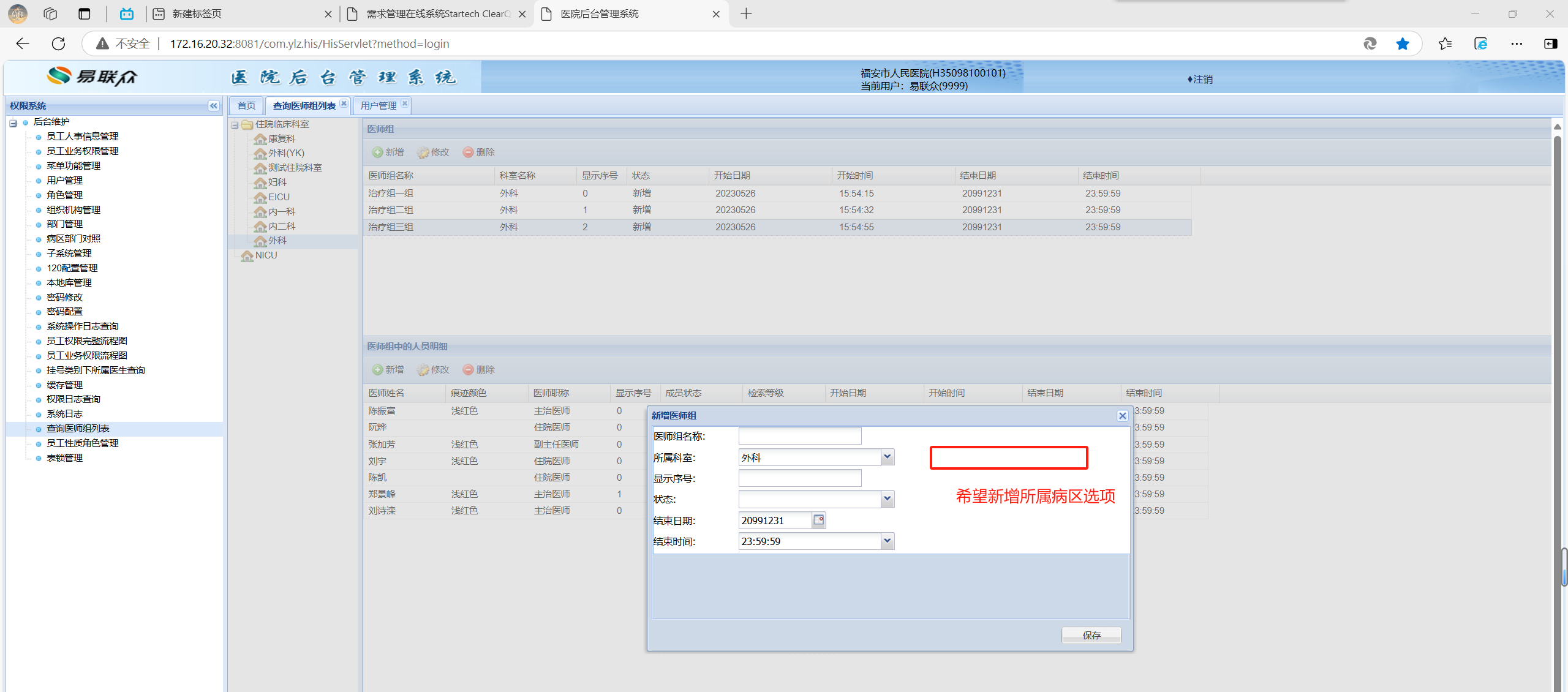
Task: Close the 新增医师组 dialog
Action: (x=1122, y=416)
